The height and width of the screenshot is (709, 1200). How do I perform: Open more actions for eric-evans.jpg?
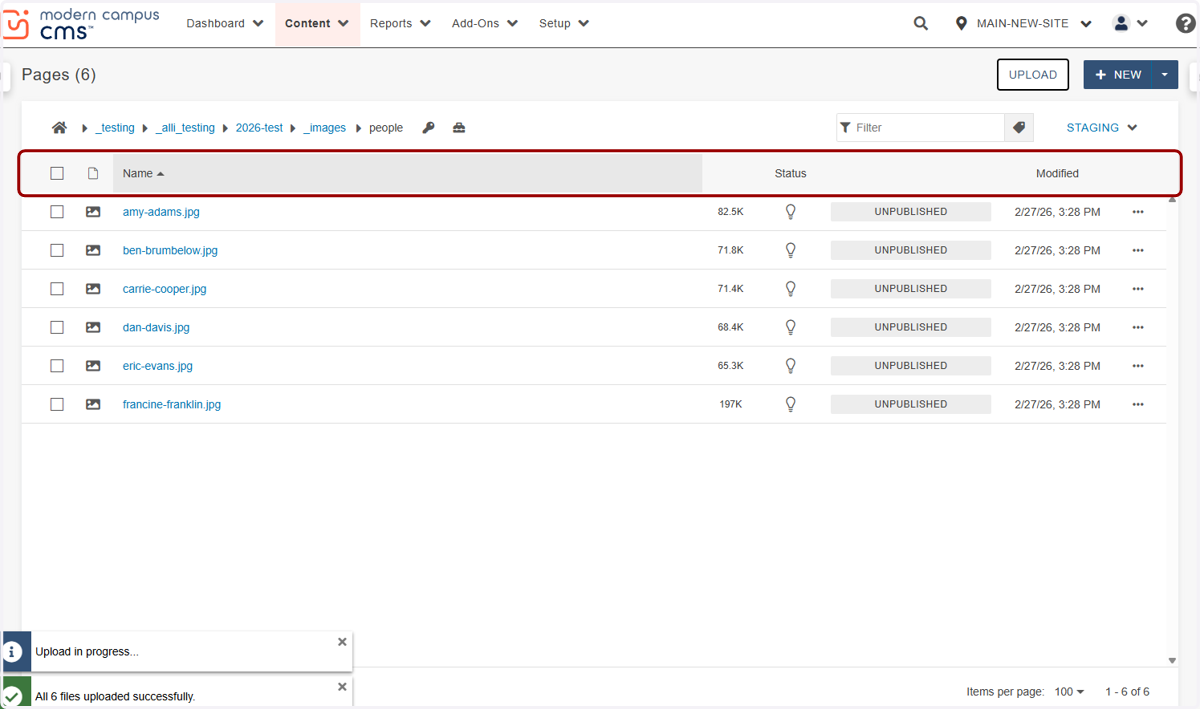(x=1138, y=366)
